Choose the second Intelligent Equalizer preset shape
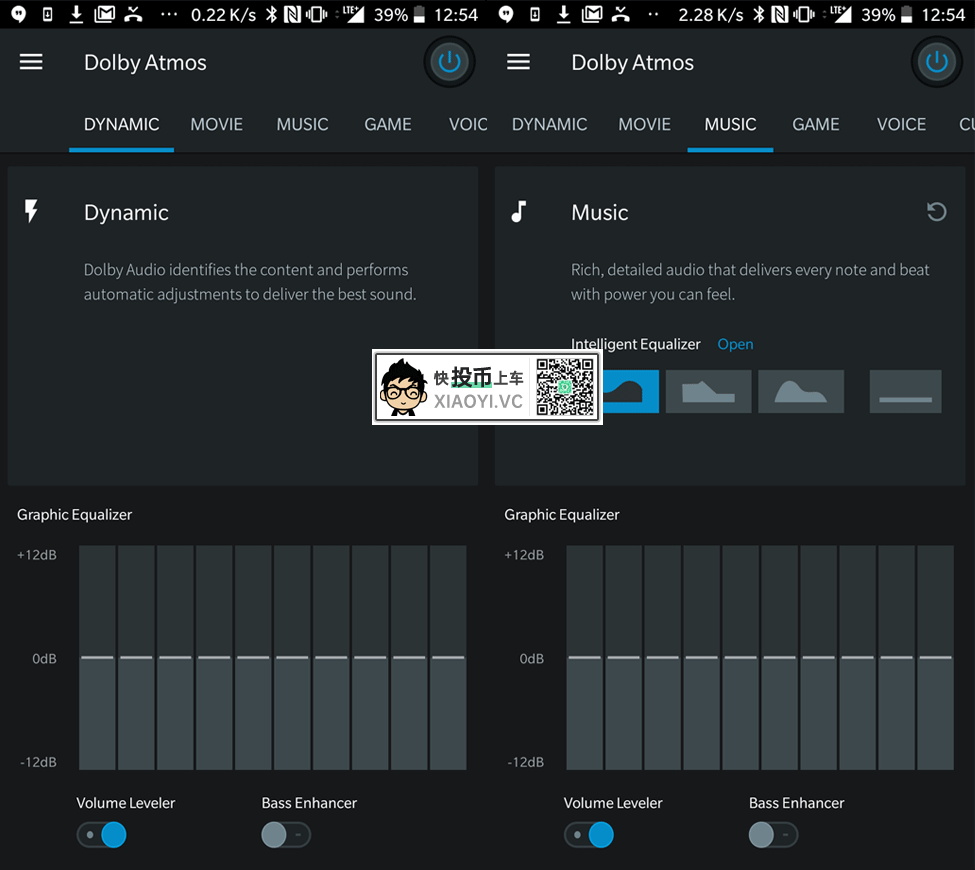975x870 pixels. (708, 391)
